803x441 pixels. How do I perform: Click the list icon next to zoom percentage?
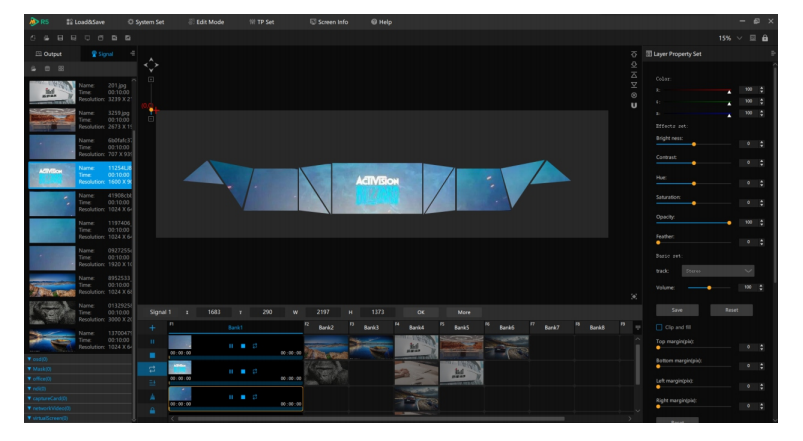(753, 38)
